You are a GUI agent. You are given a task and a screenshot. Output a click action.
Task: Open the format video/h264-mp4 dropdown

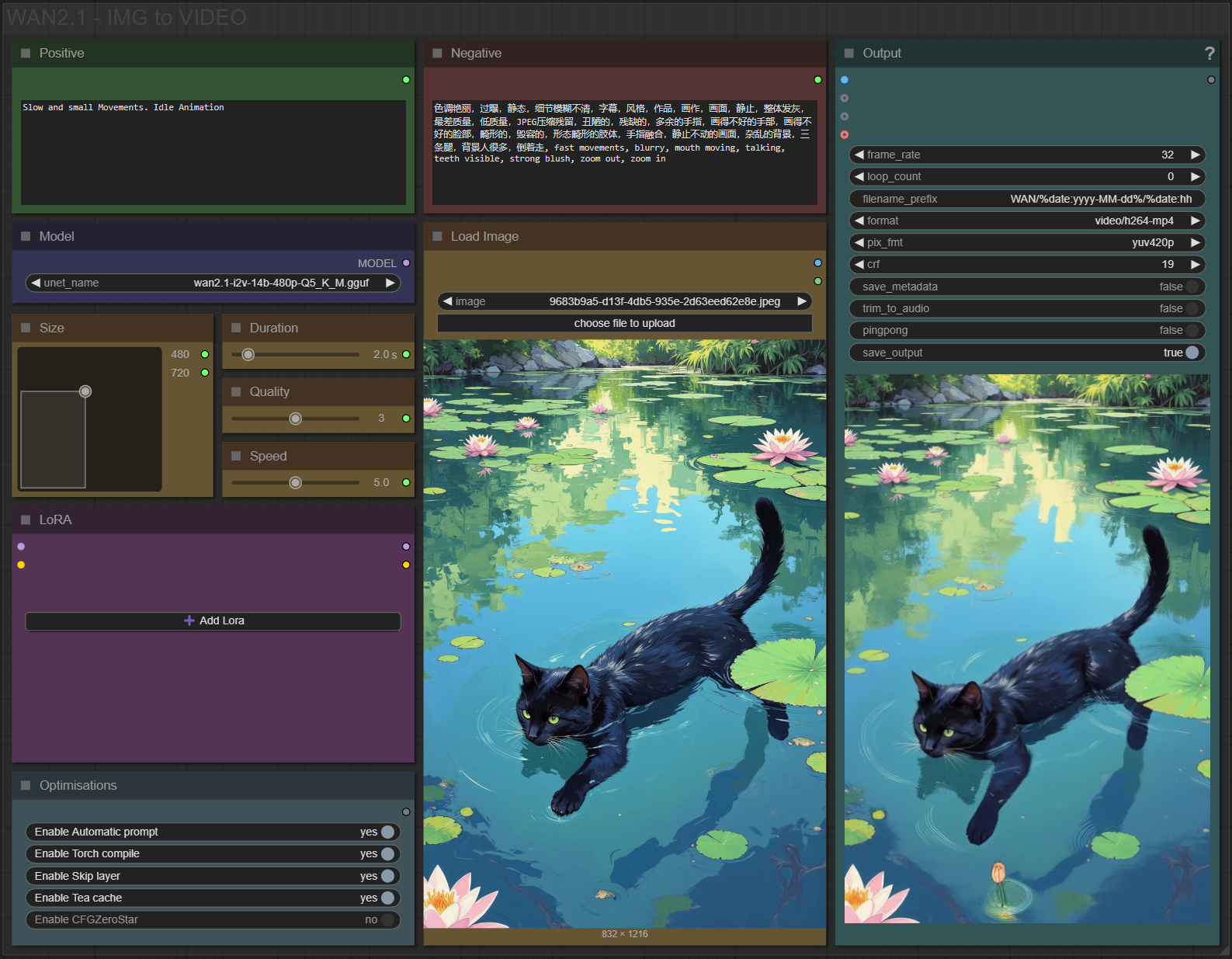click(x=1026, y=221)
